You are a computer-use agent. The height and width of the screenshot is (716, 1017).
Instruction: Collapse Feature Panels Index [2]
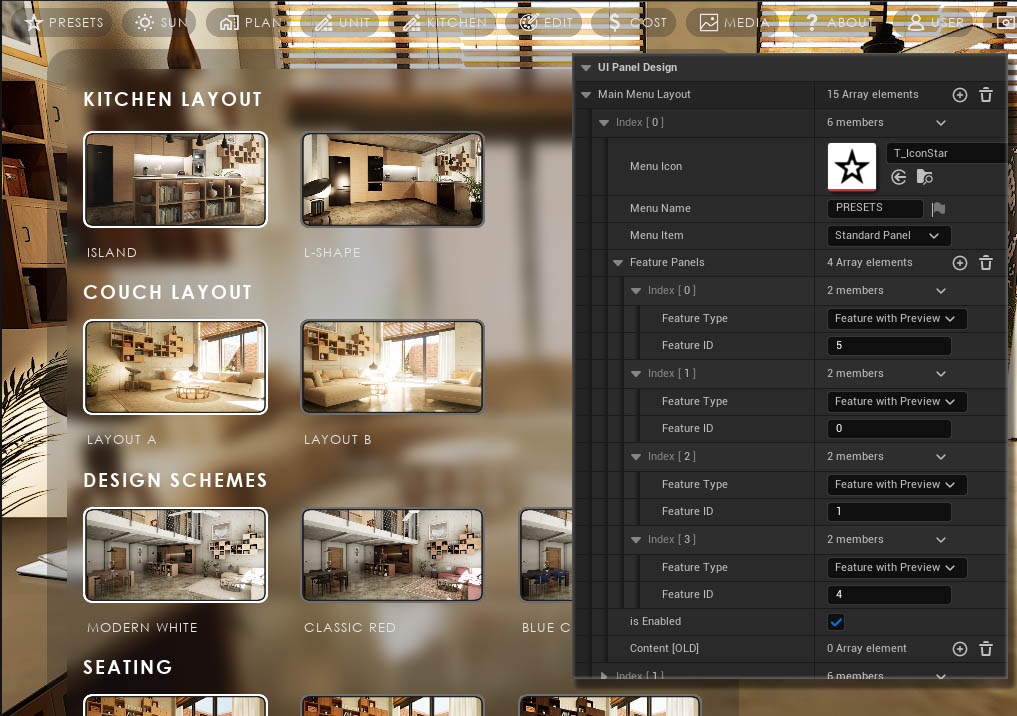click(636, 457)
